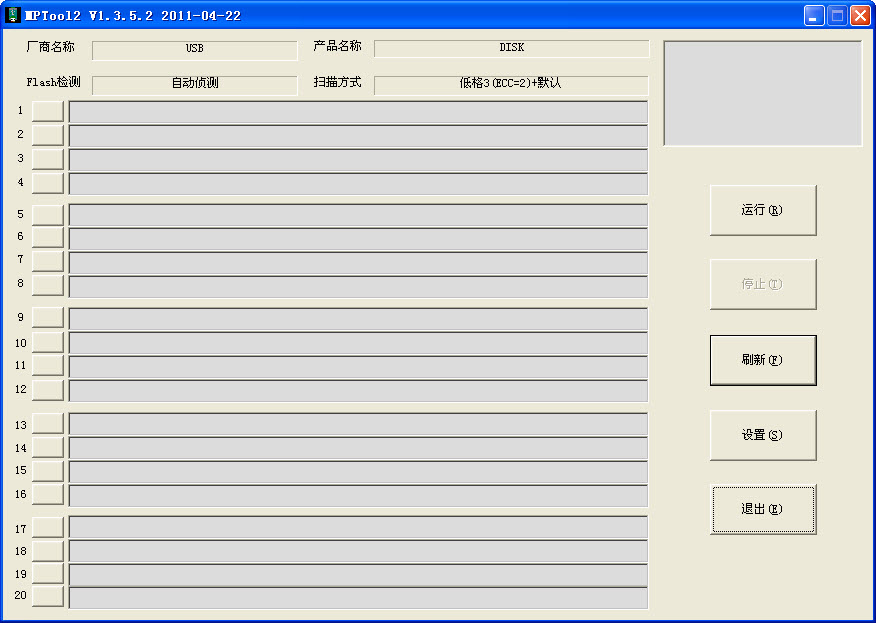
Task: Click the MPTool2 title bar app icon
Action: click(x=13, y=15)
